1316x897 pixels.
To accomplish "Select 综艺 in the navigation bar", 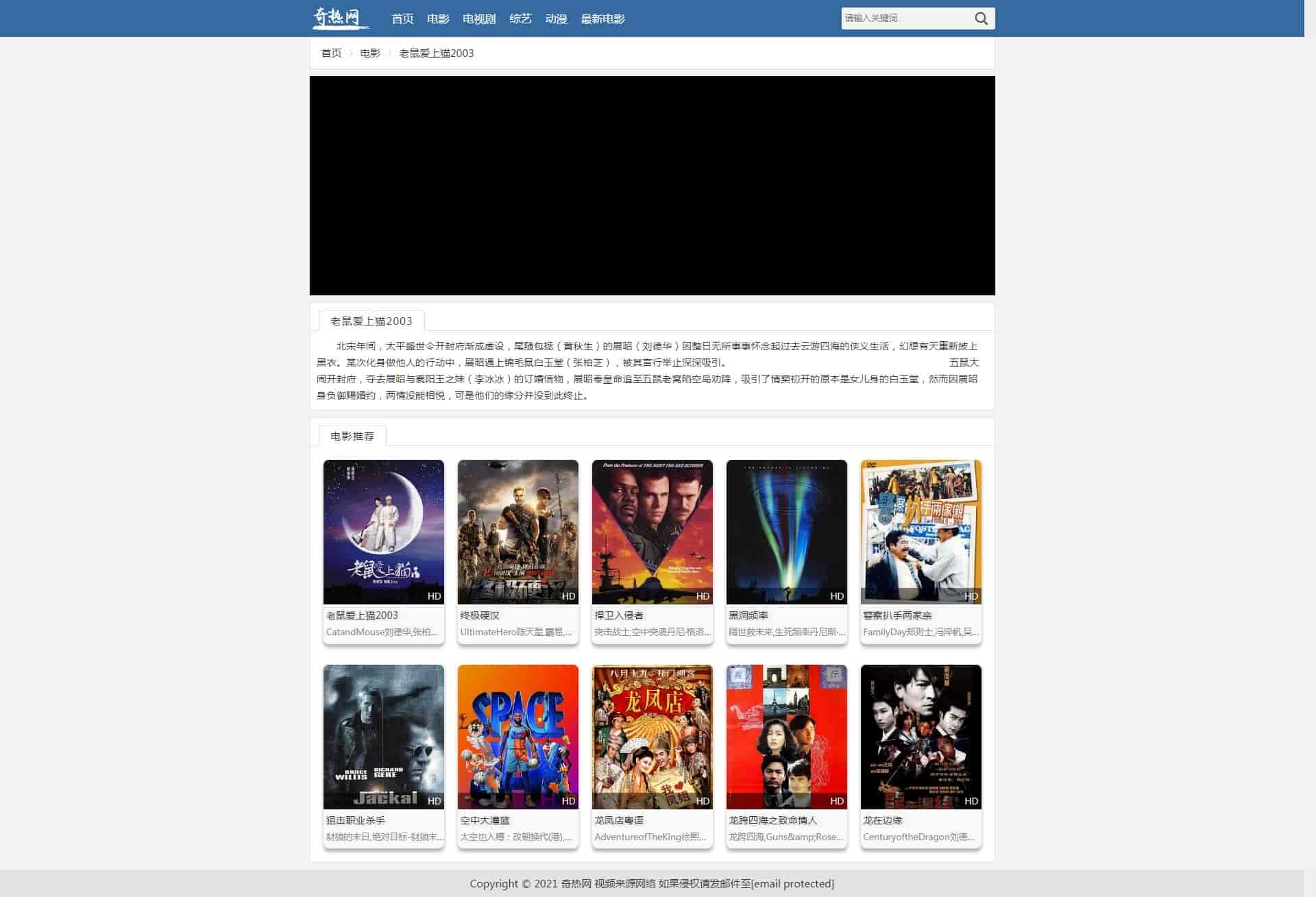I will [520, 19].
